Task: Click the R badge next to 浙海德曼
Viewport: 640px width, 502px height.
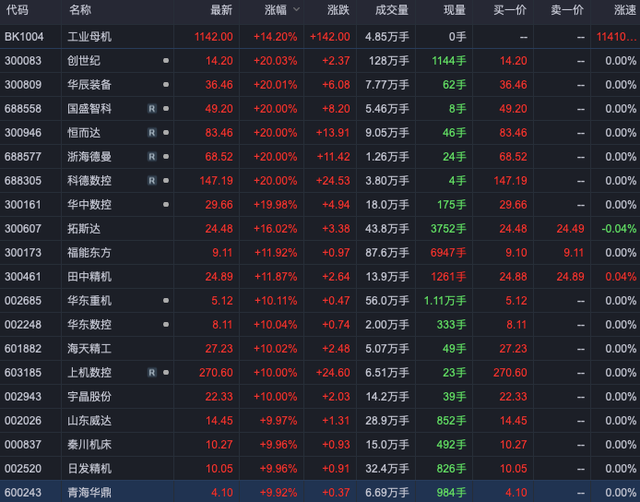Action: (152, 157)
